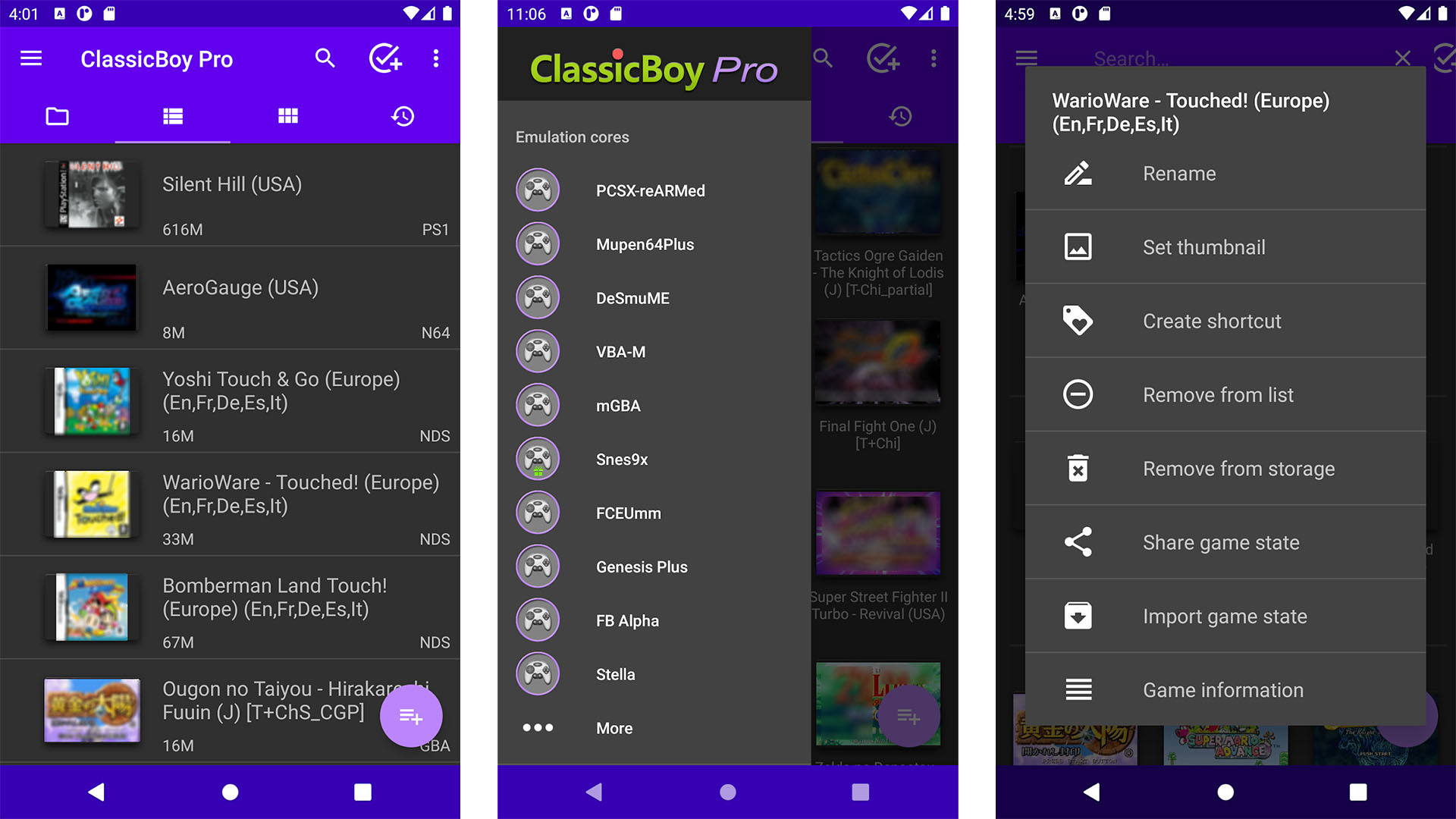
Task: Open ClassicBoy Pro hamburger menu
Action: click(31, 58)
